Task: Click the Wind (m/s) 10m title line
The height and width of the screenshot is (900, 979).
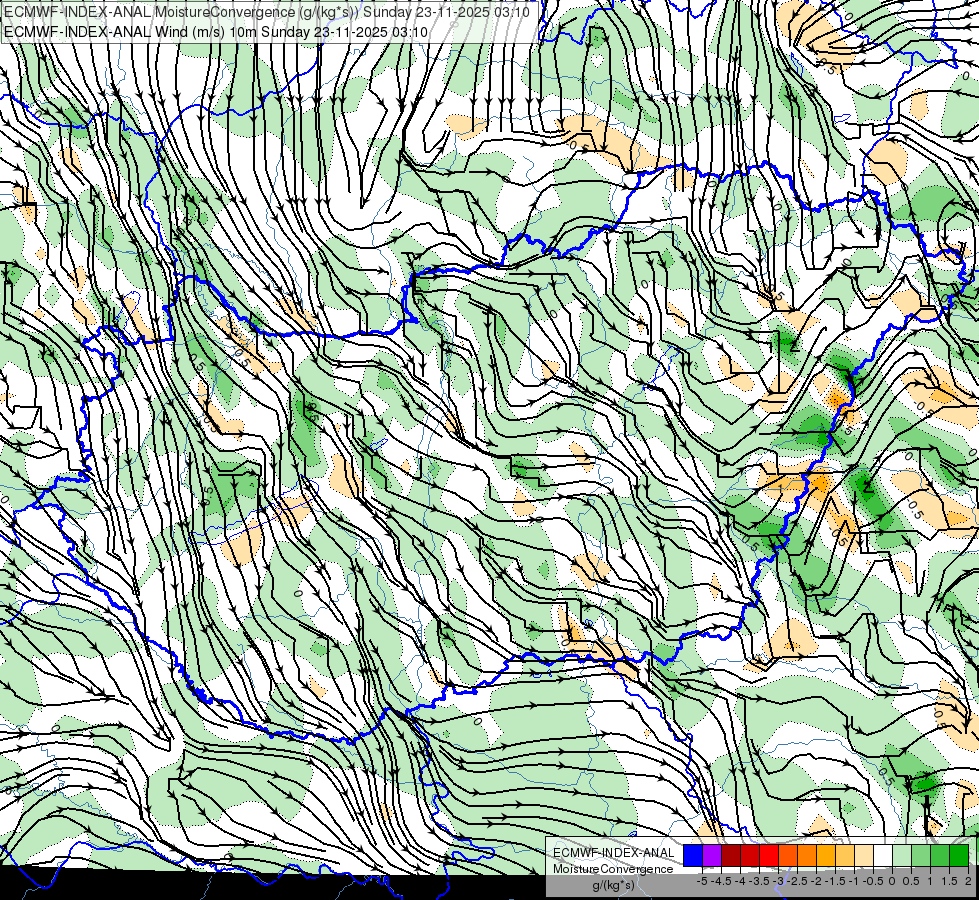Action: click(216, 31)
